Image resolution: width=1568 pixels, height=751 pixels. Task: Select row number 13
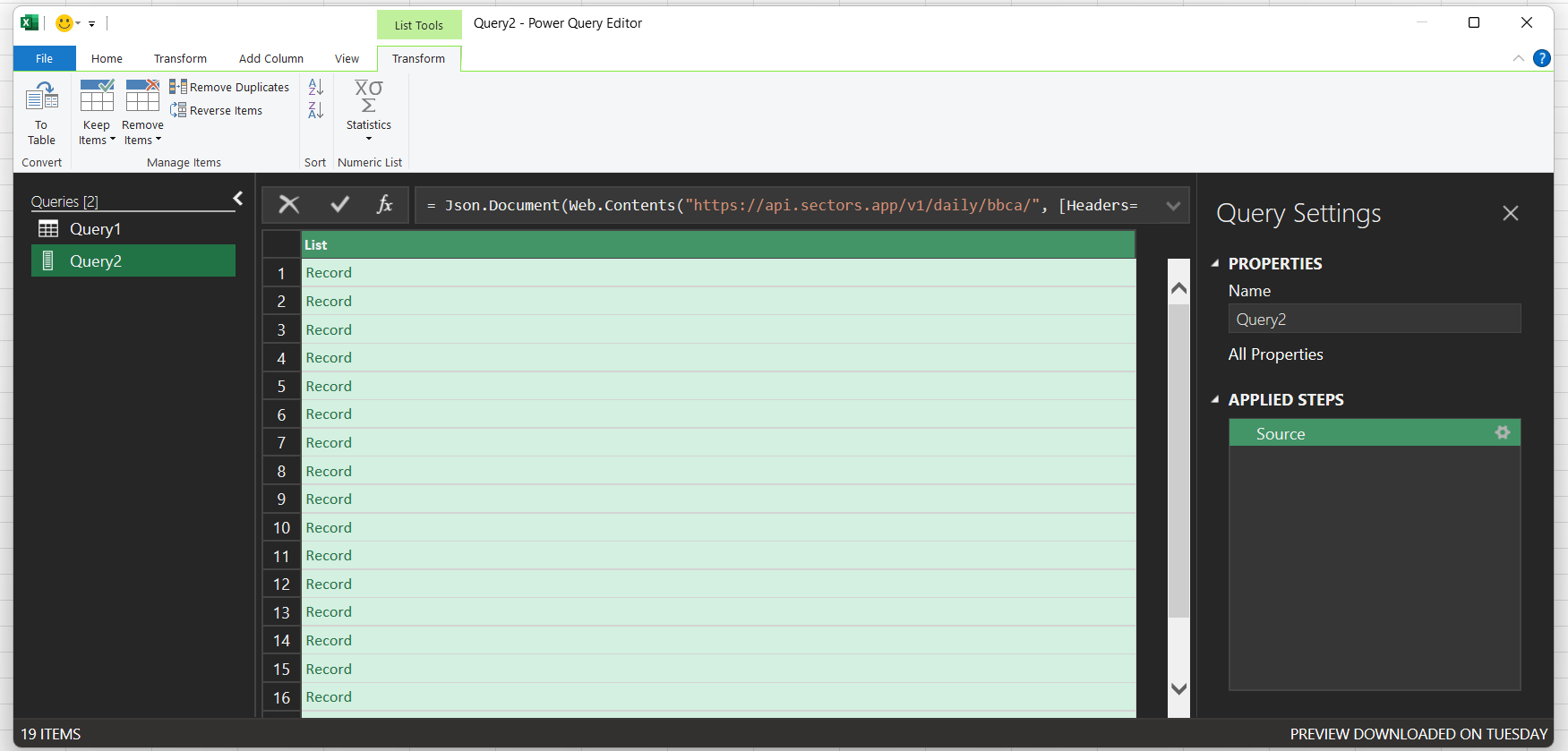(x=281, y=612)
